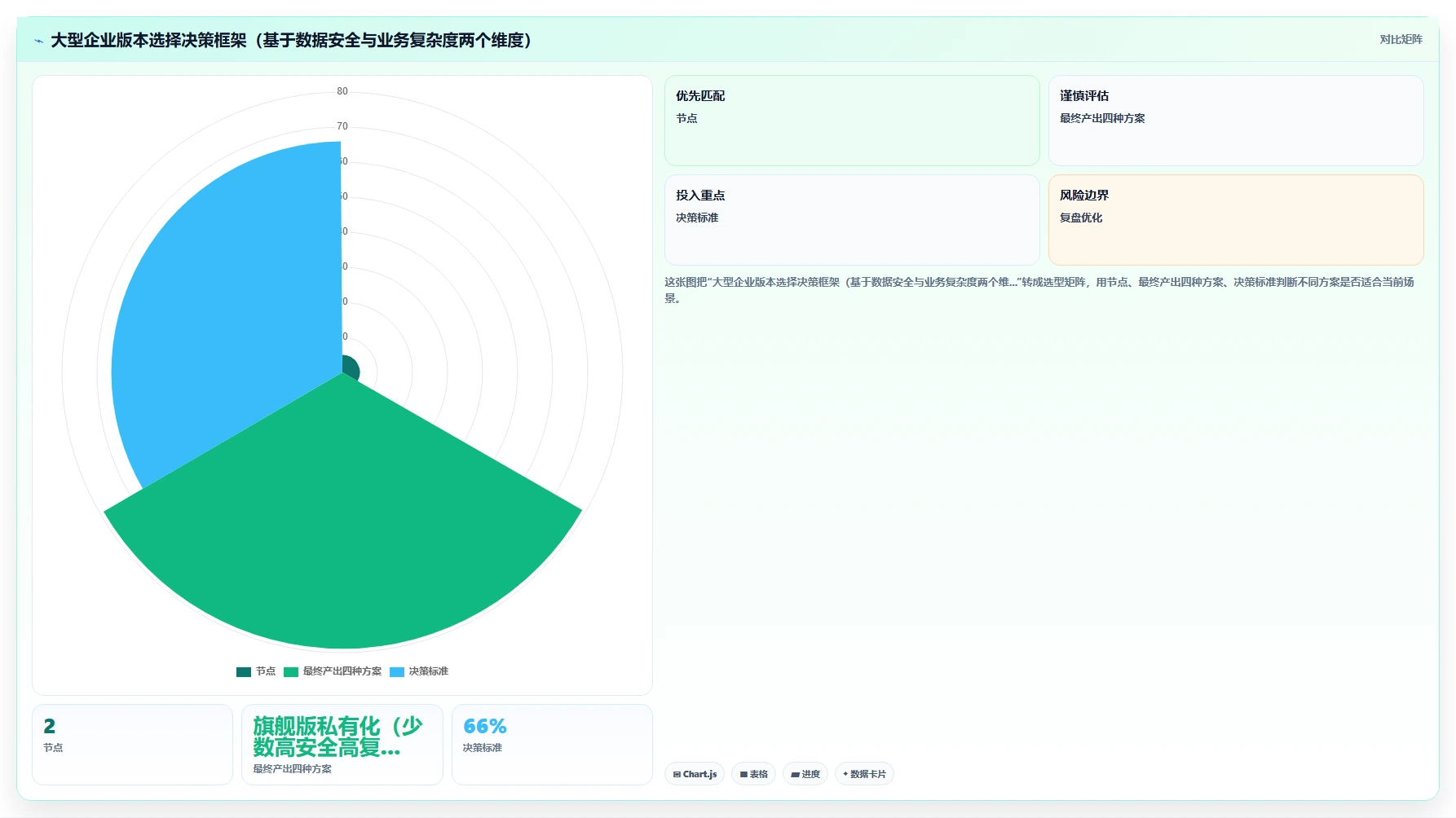Click 节点 text in 优先匹配 card
This screenshot has height=818, width=1456.
(x=686, y=118)
